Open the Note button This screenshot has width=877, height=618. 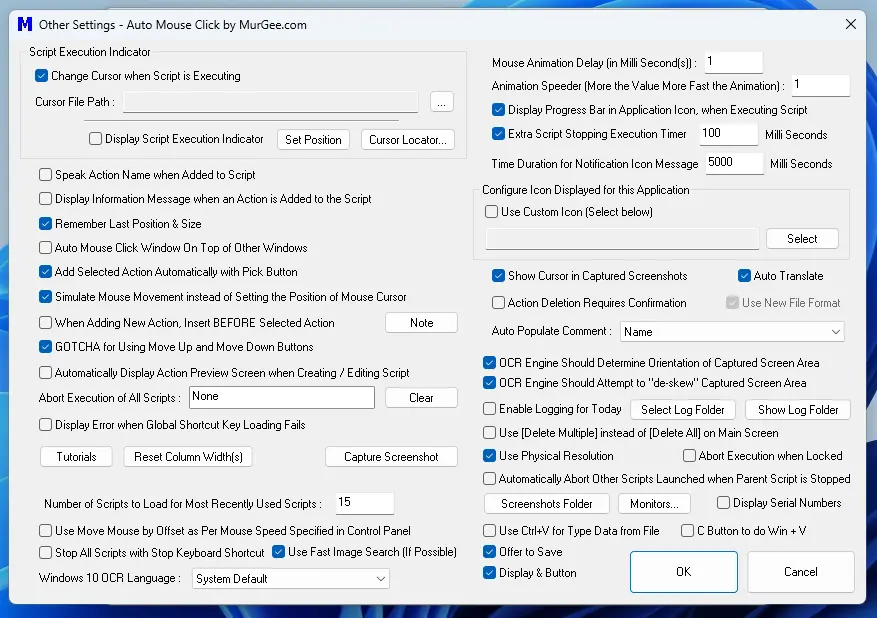click(421, 323)
